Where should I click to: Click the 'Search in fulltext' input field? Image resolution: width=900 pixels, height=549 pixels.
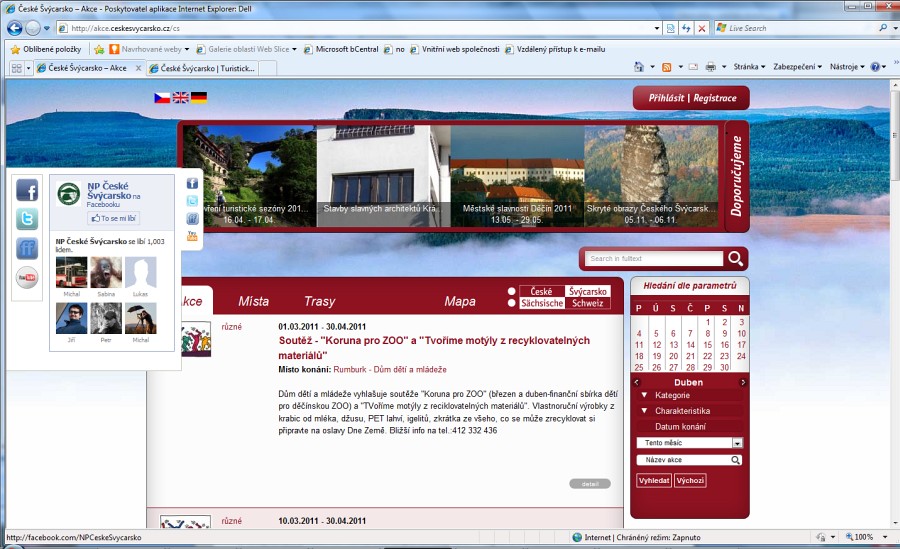tap(652, 259)
